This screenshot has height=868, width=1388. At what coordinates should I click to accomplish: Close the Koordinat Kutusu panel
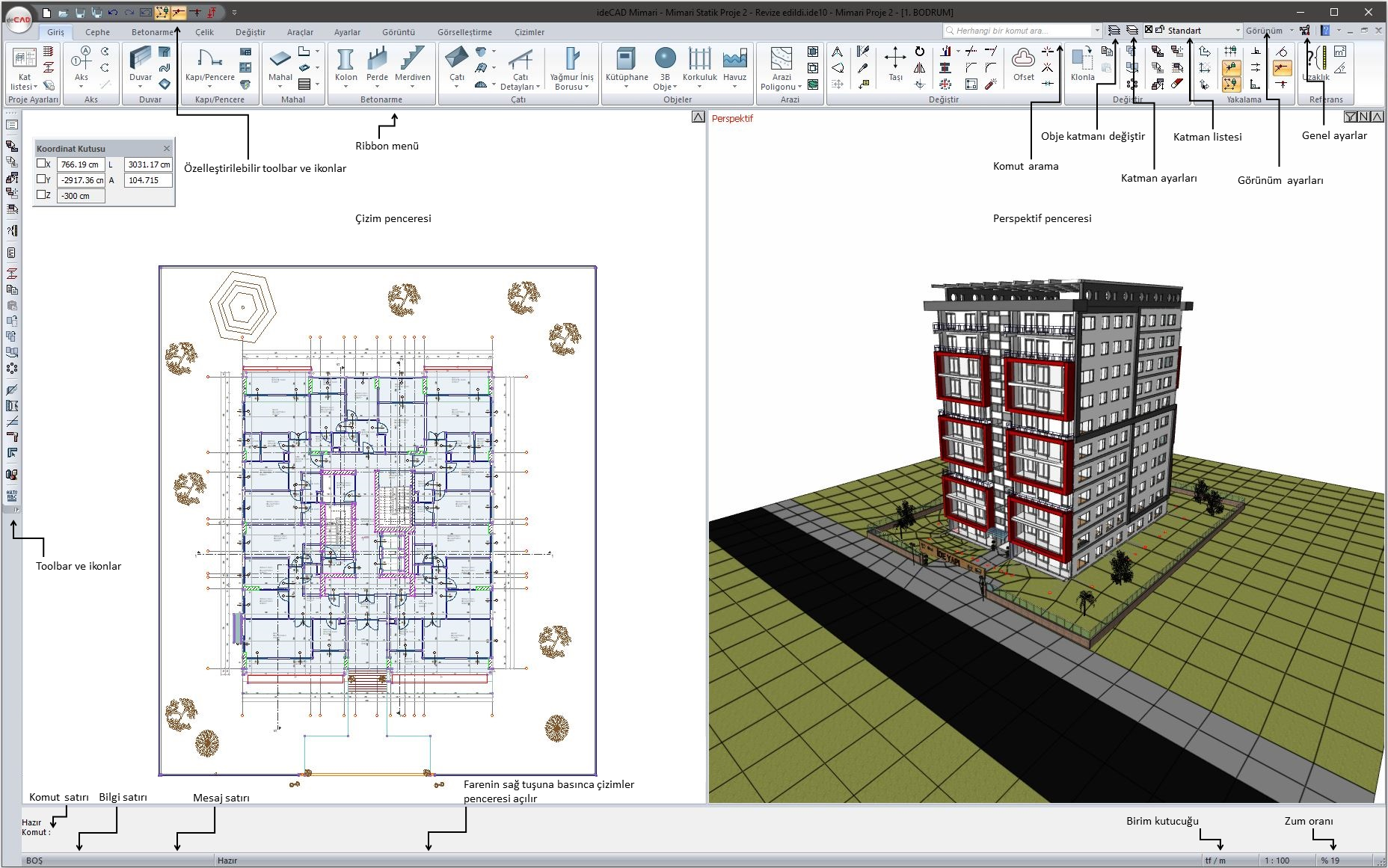coord(167,148)
